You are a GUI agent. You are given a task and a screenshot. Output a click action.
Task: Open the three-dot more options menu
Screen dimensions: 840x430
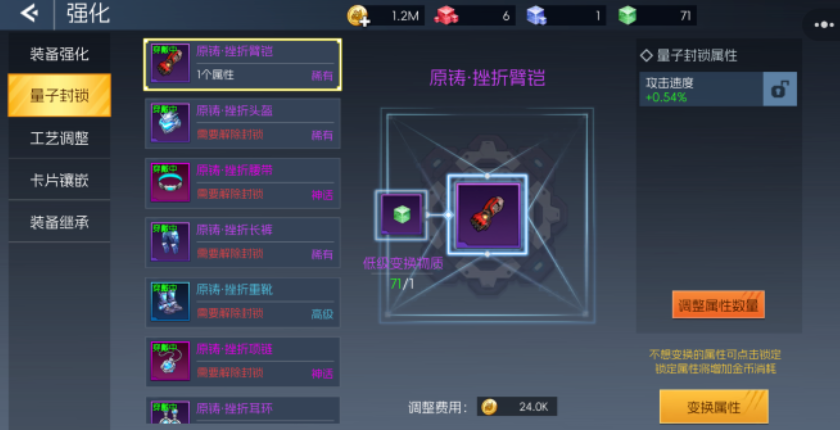point(823,25)
